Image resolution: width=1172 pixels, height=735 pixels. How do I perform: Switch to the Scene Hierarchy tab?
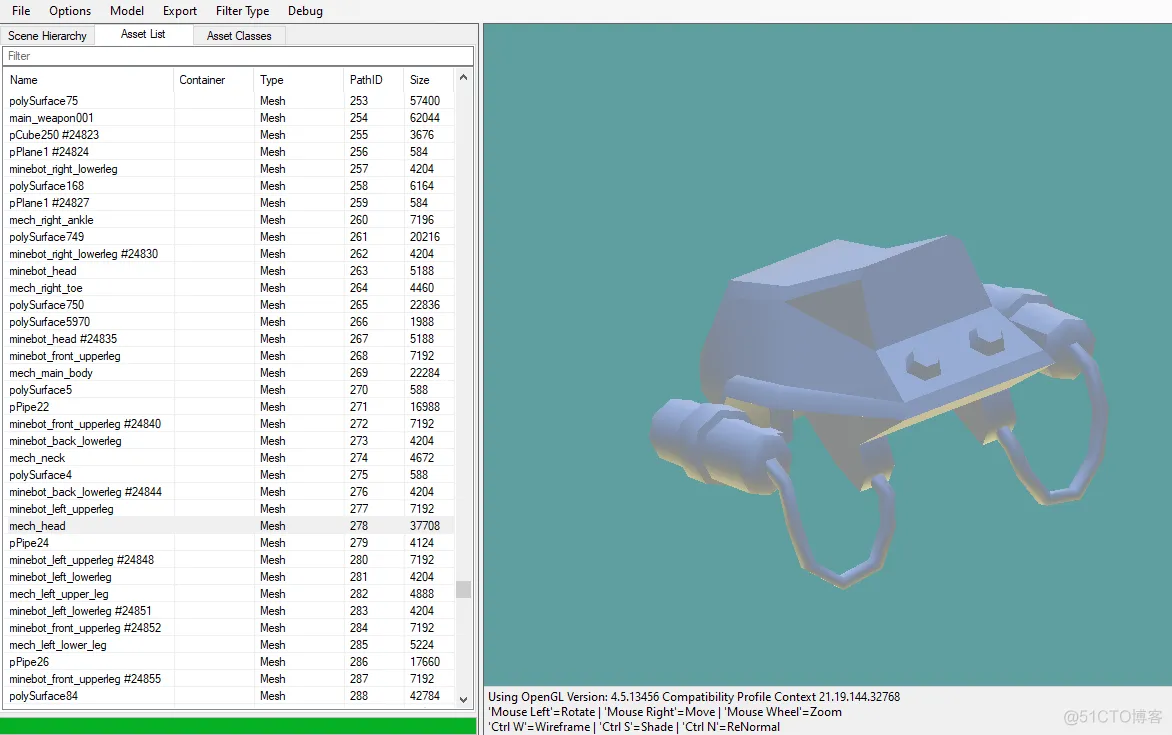47,36
